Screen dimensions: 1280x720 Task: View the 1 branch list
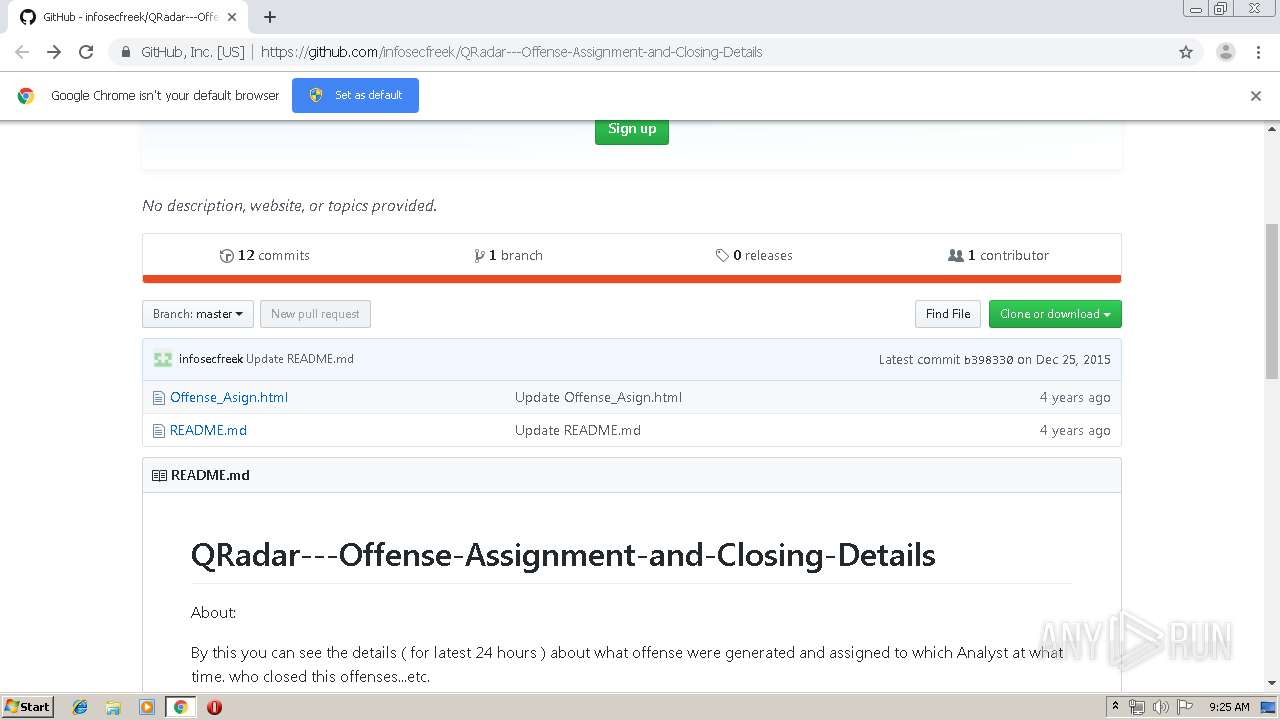(x=509, y=255)
